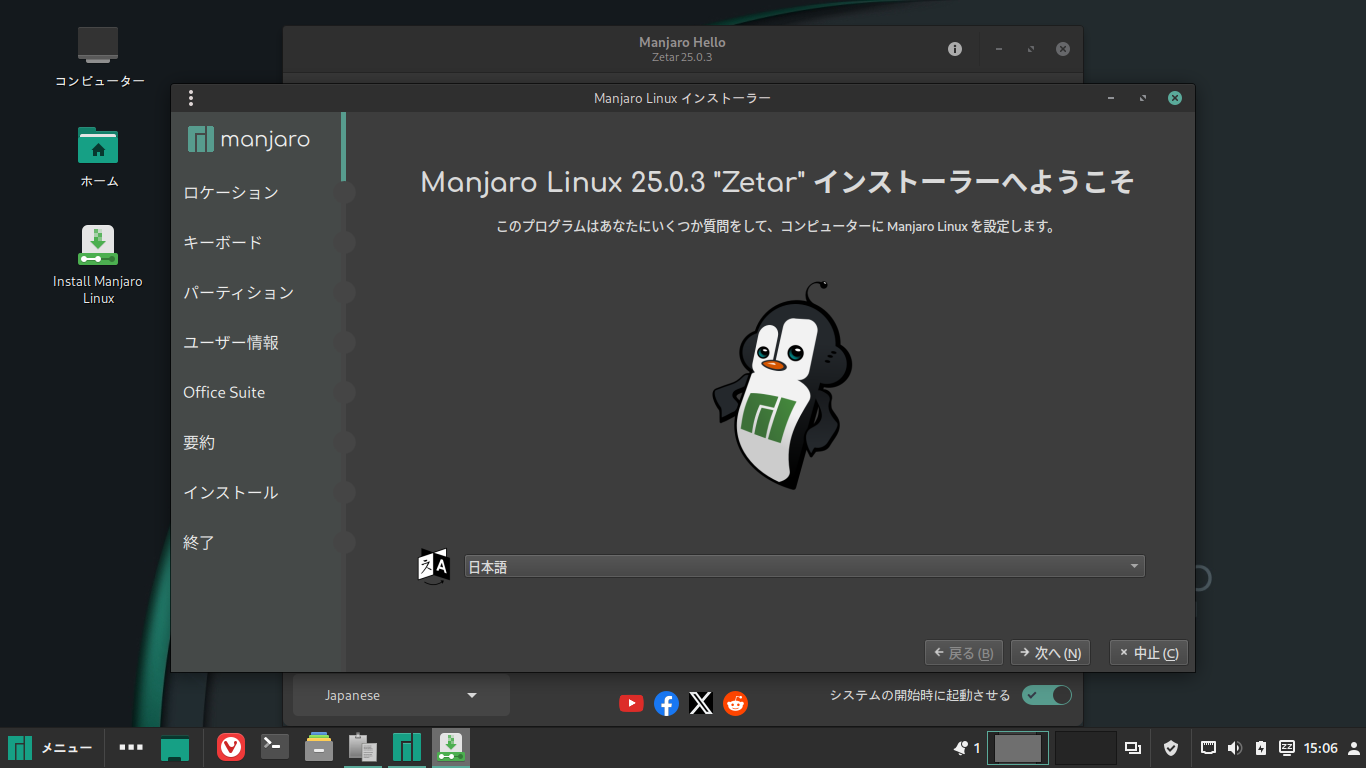
Task: Expand the 日本語 installer language dropdown
Action: point(805,567)
